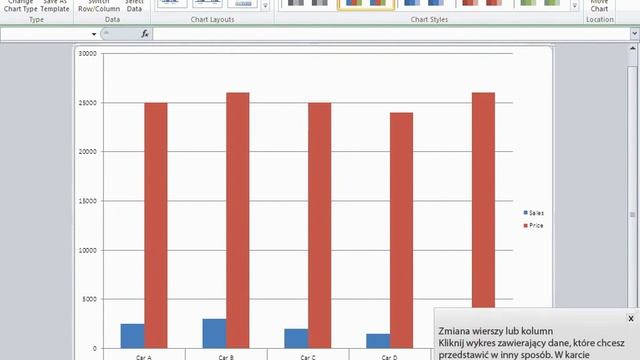640x360 pixels.
Task: Choose third chart layout thumbnail
Action: pos(243,4)
